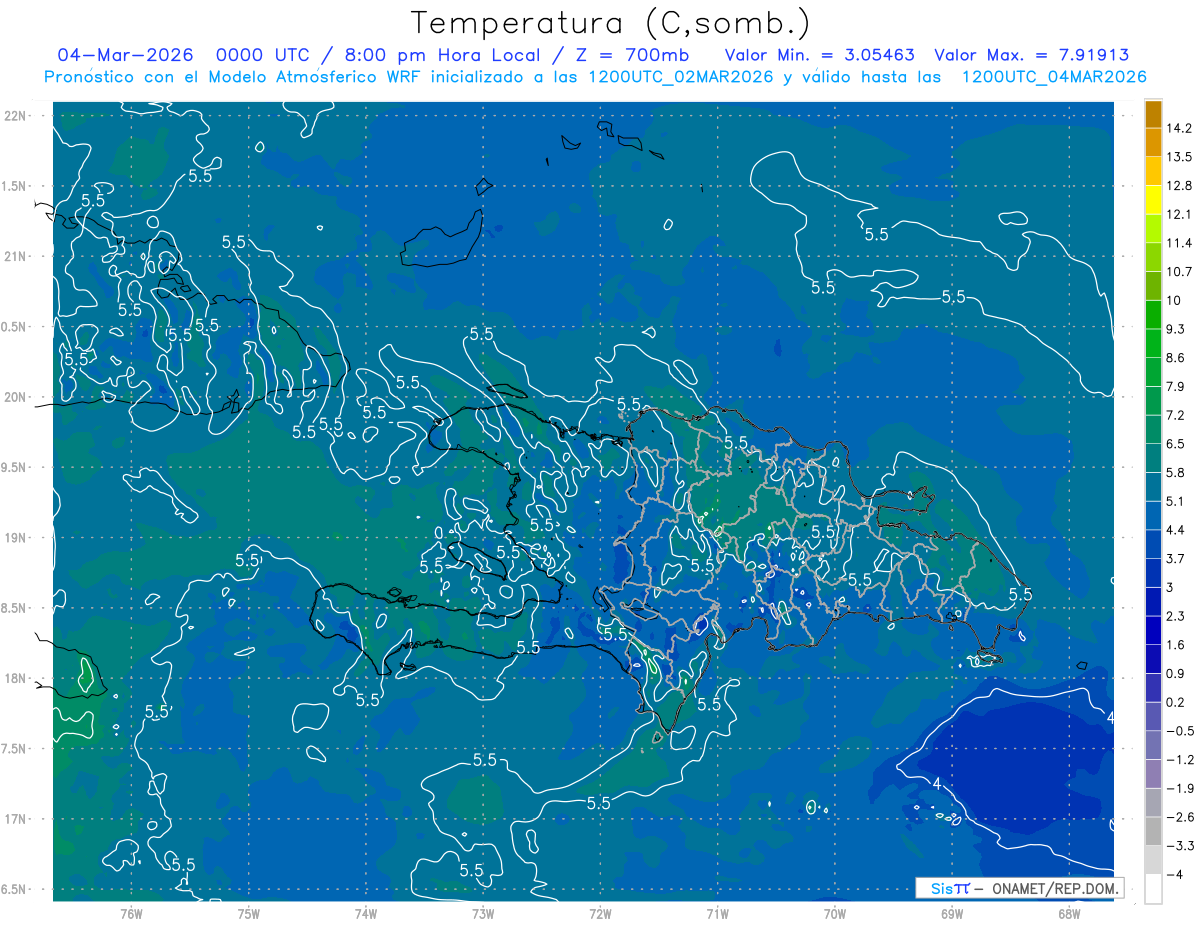This screenshot has width=1200, height=927.
Task: Select the teal swatch between 5.8 and 6.5
Action: [1153, 458]
